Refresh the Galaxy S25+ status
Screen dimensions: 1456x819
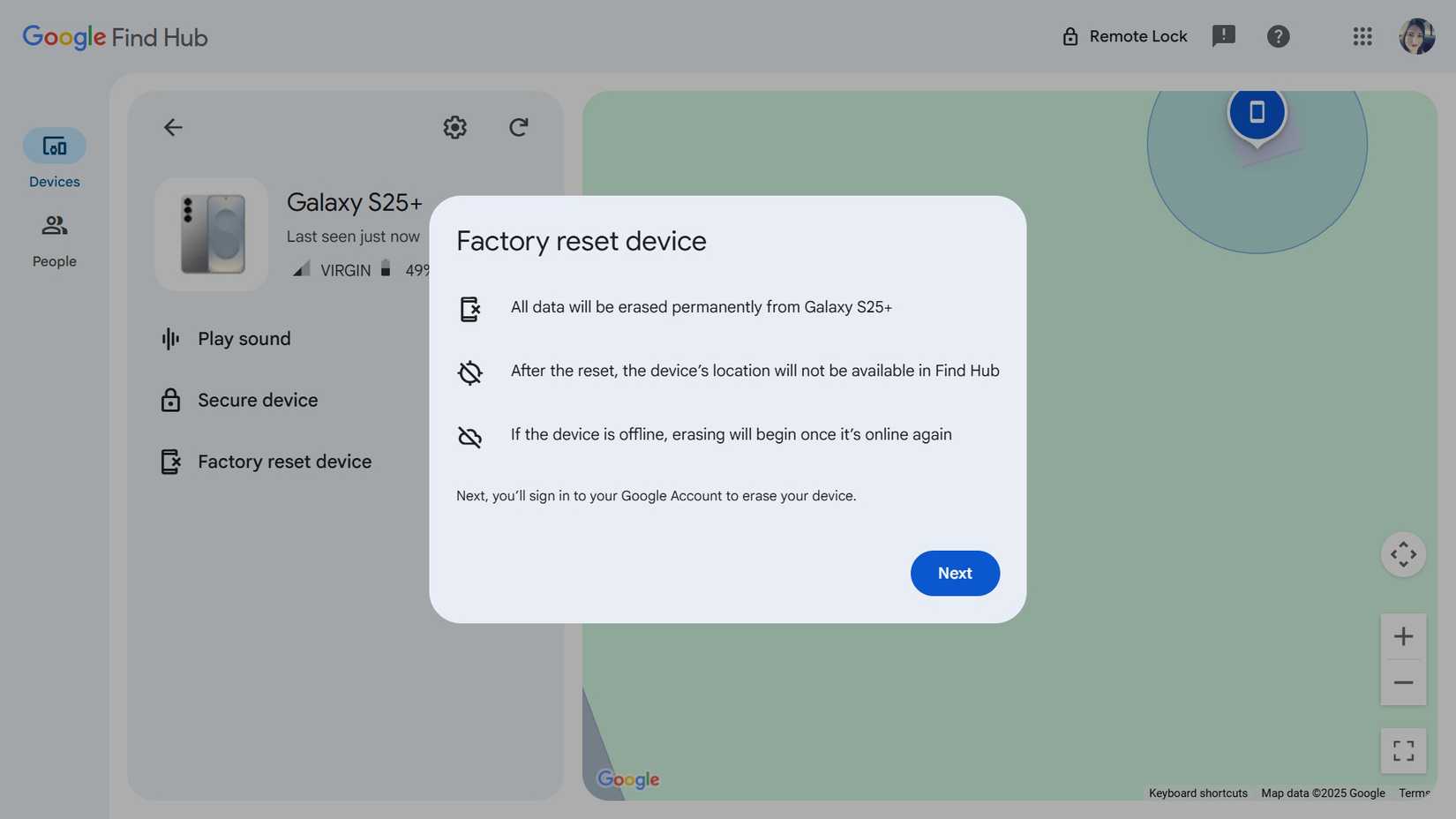518,127
